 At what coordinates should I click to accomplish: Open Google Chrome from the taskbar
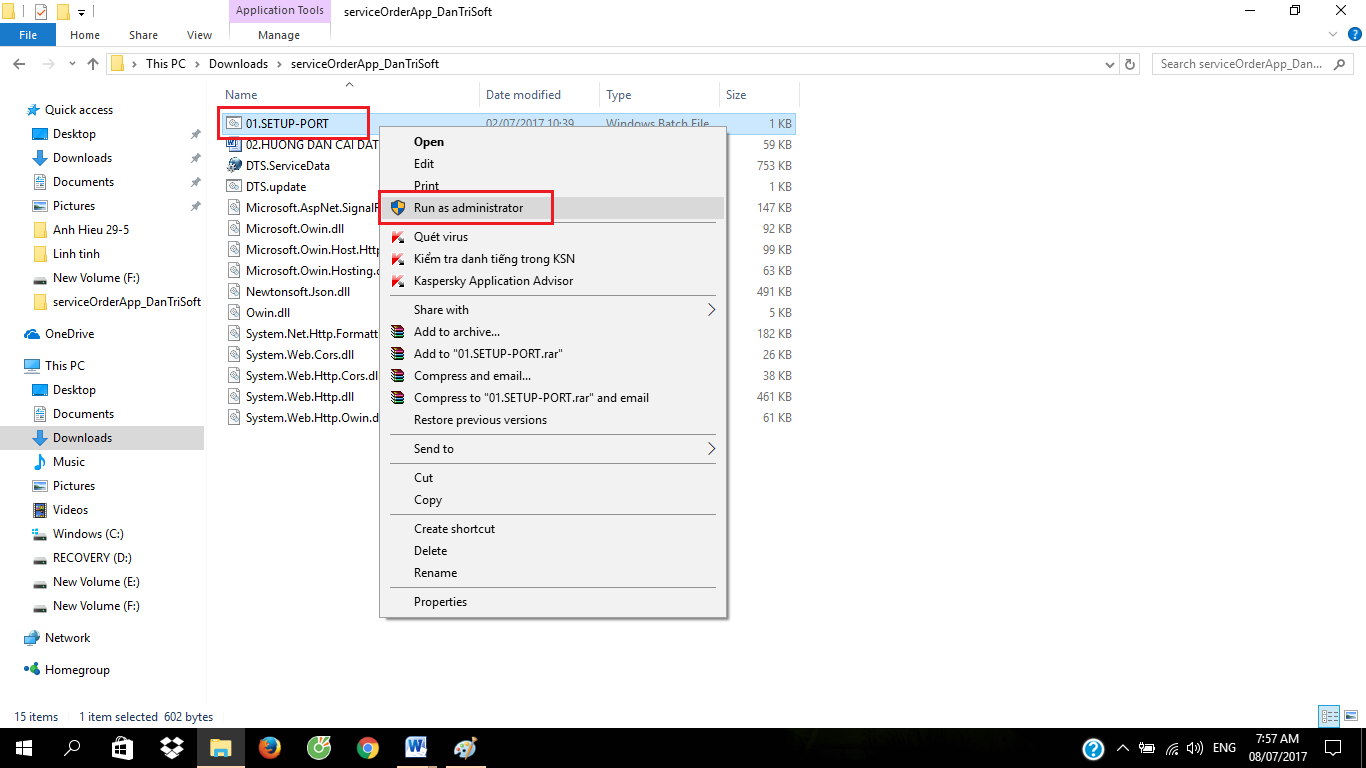click(368, 748)
